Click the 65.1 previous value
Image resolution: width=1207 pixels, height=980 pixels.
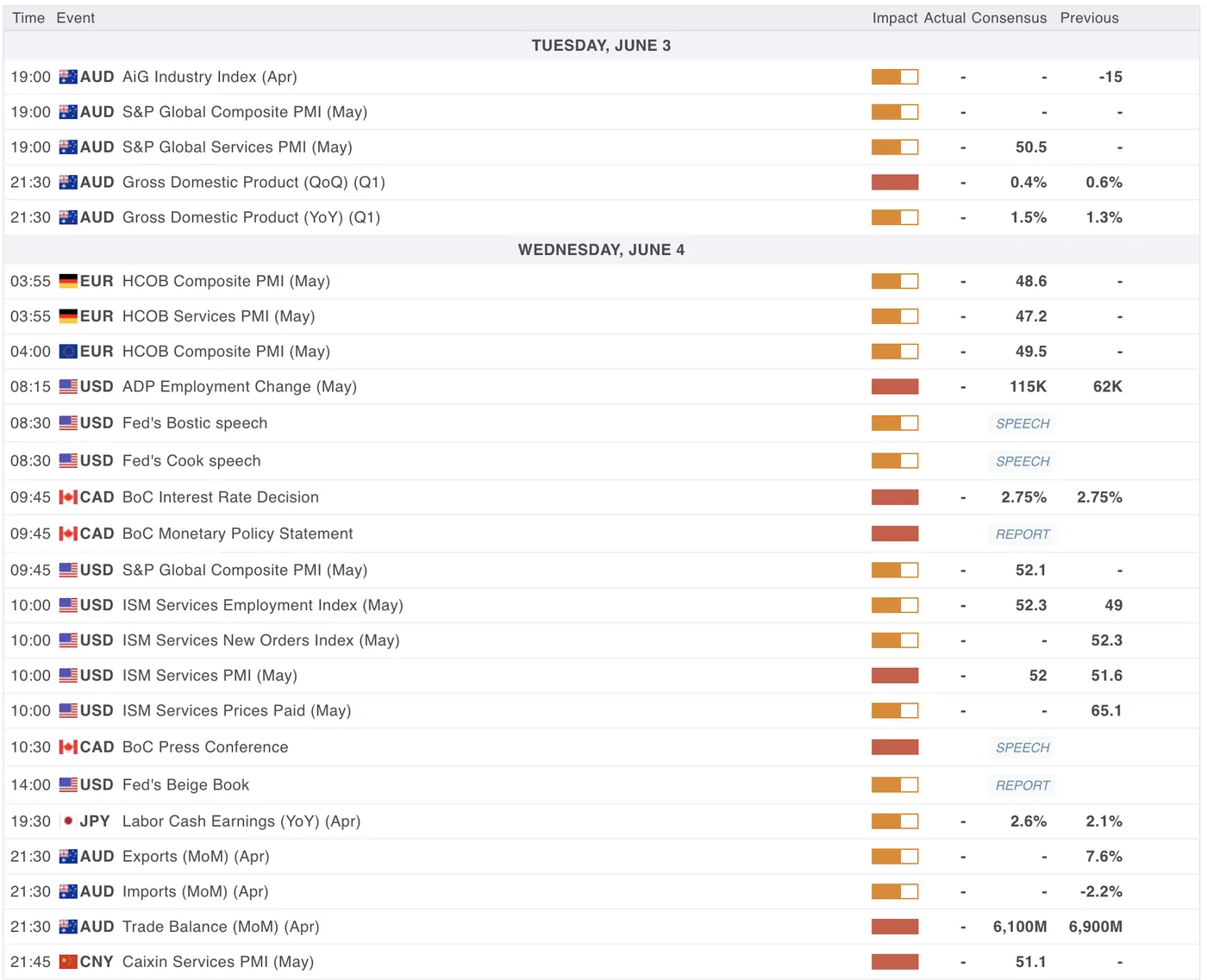coord(1107,711)
